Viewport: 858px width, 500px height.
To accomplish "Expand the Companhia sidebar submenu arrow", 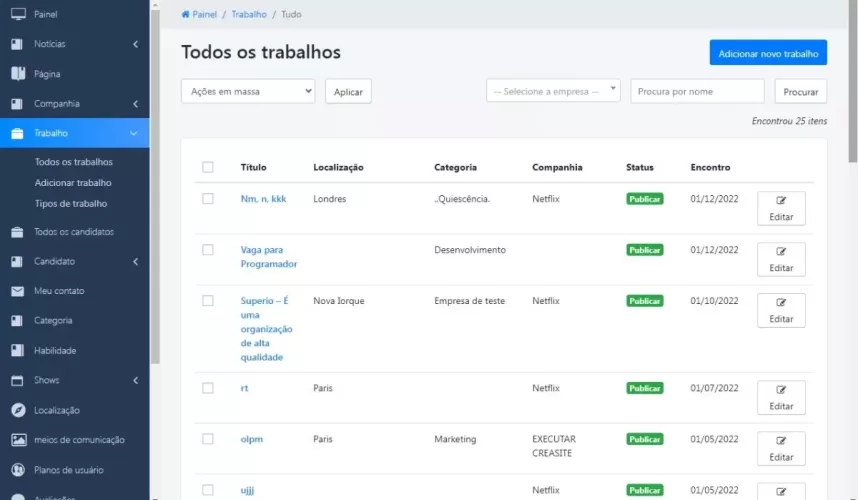I will point(135,104).
